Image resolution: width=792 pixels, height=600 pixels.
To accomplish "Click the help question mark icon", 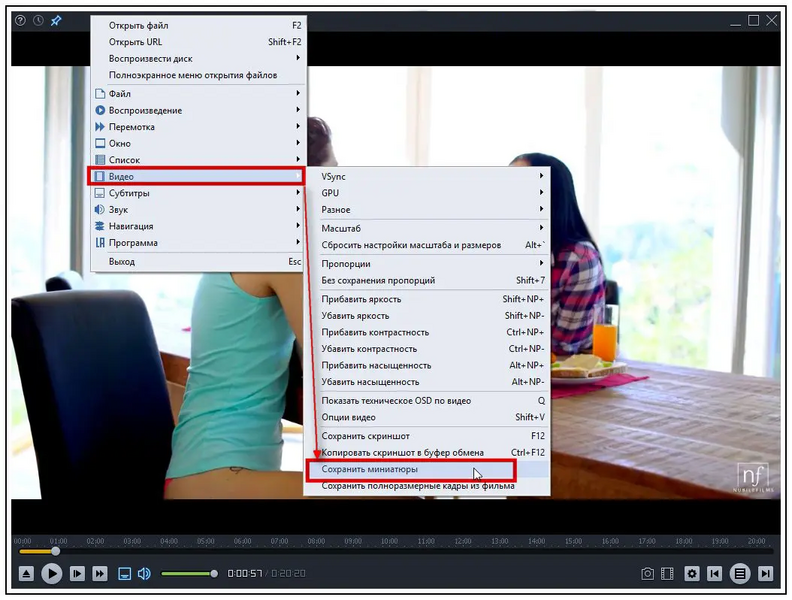I will pyautogui.click(x=20, y=20).
